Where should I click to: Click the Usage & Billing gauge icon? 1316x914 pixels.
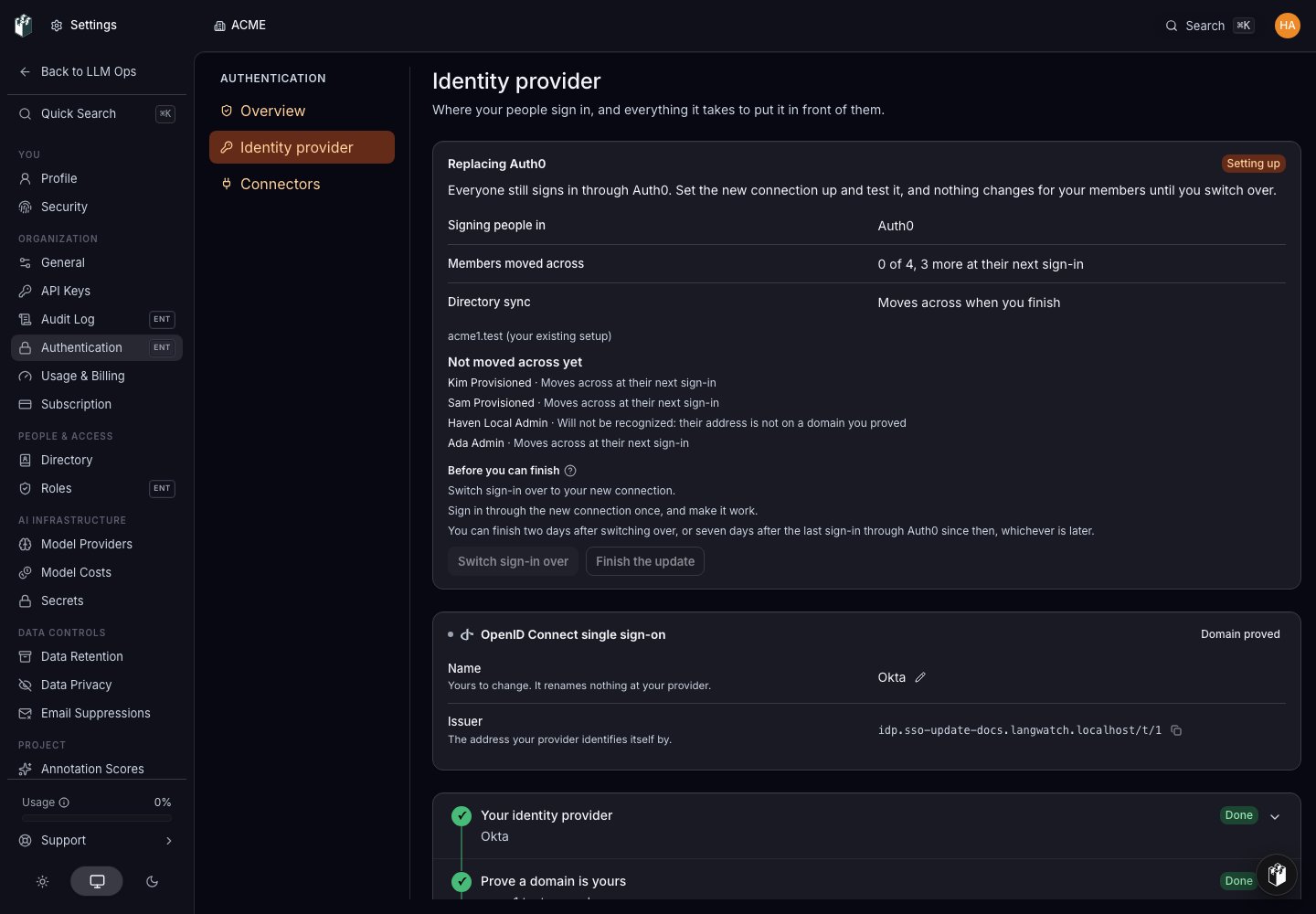(x=26, y=377)
